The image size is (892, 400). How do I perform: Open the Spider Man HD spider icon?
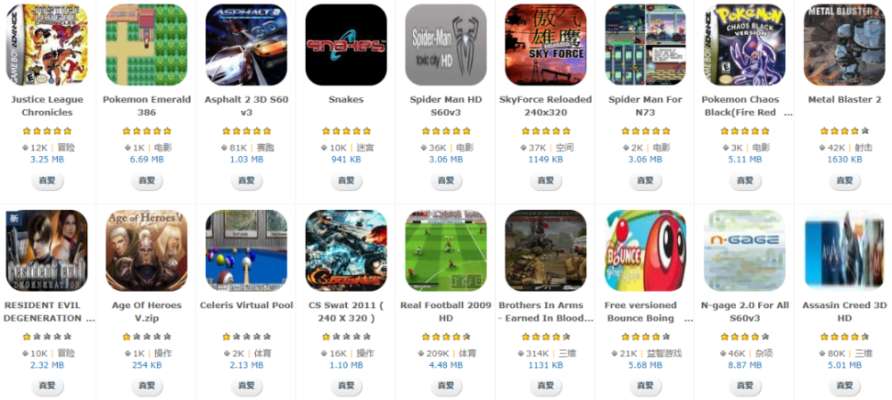[446, 45]
